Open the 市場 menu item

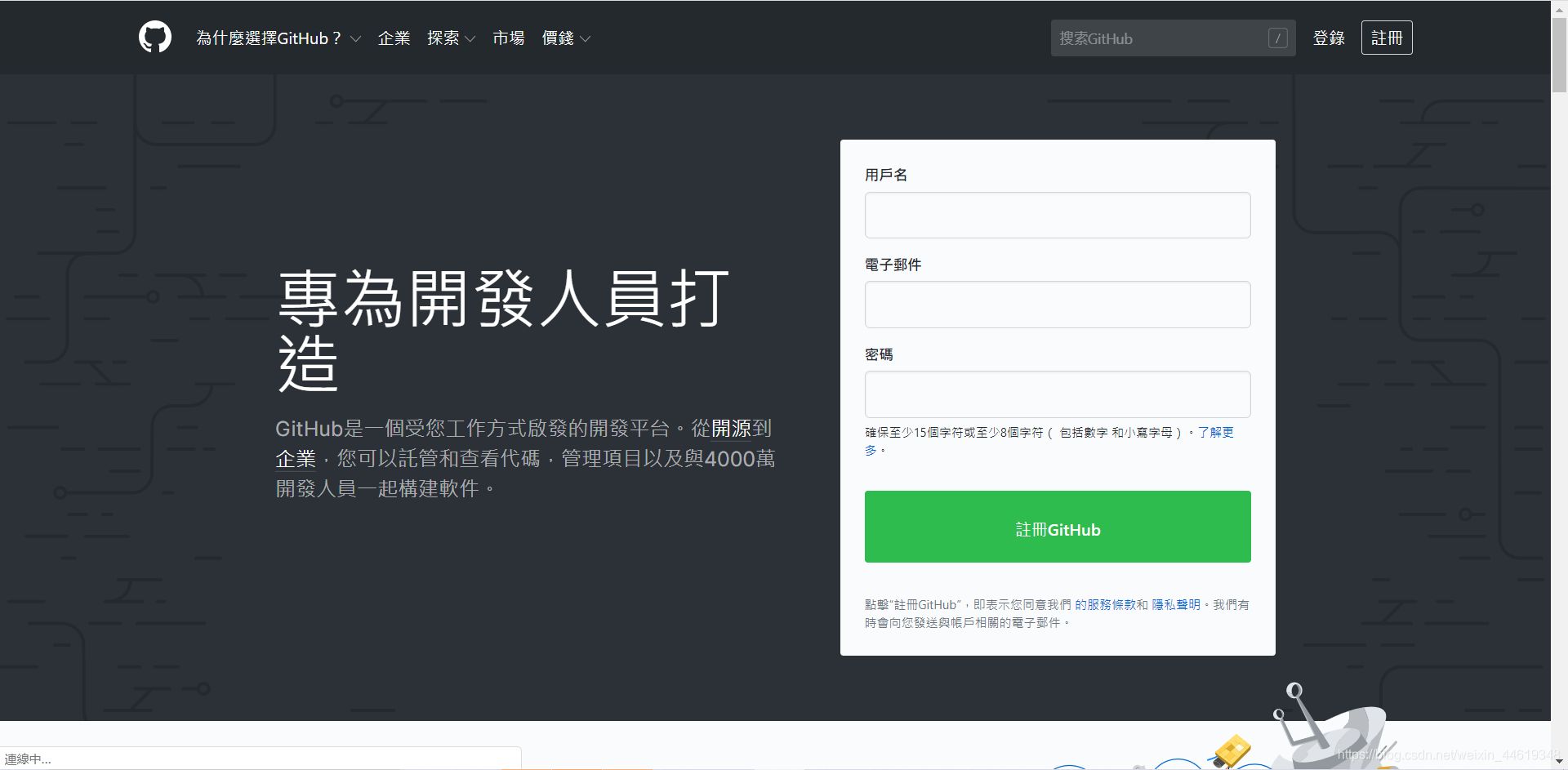point(507,38)
